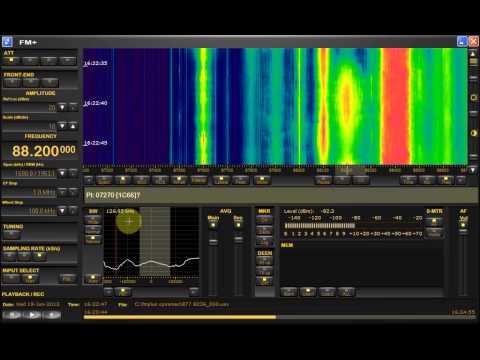Open the RF Step down-arrow selector
Screen dimensions: 480x360
click(62, 192)
